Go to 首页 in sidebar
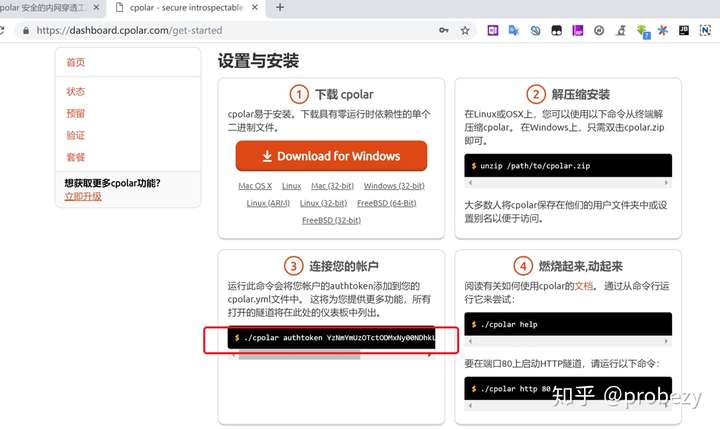Screen dimensions: 720x429 (75, 62)
